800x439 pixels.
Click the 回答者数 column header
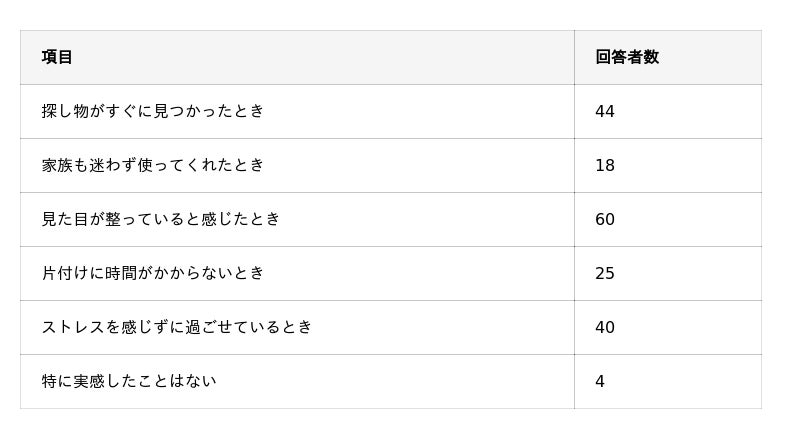[x=627, y=57]
